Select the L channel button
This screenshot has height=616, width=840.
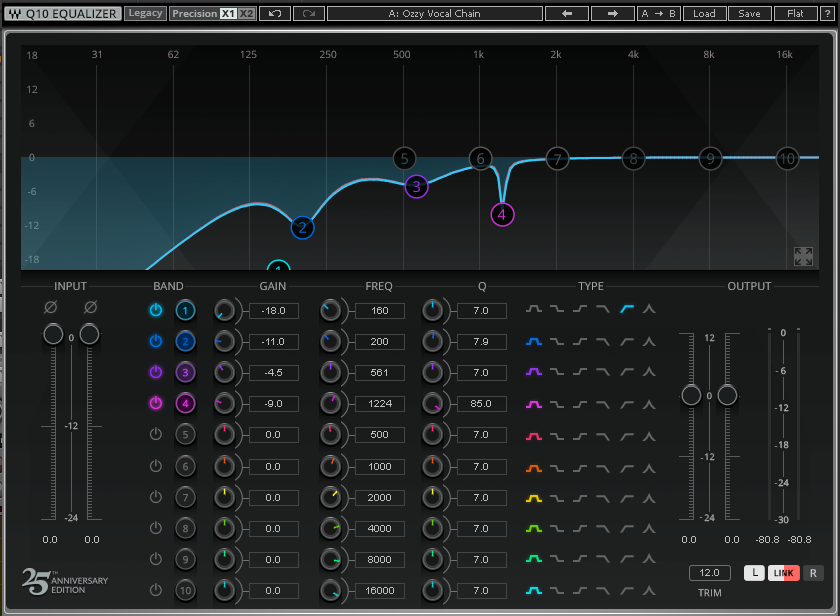coord(754,573)
